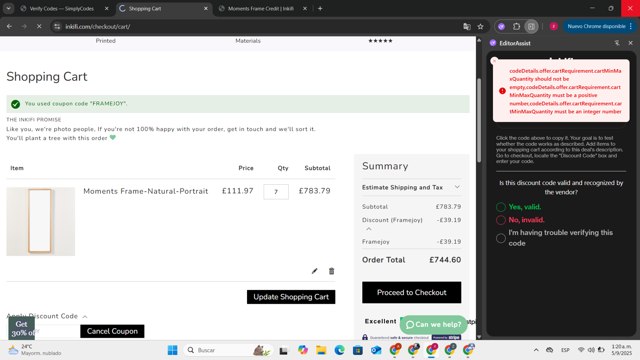Click the translate page icon in address bar
This screenshot has width=640, height=360.
(x=467, y=27)
